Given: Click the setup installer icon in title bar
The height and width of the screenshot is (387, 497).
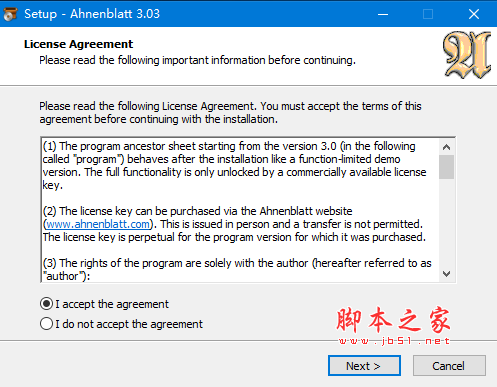Looking at the screenshot, I should click(x=10, y=14).
